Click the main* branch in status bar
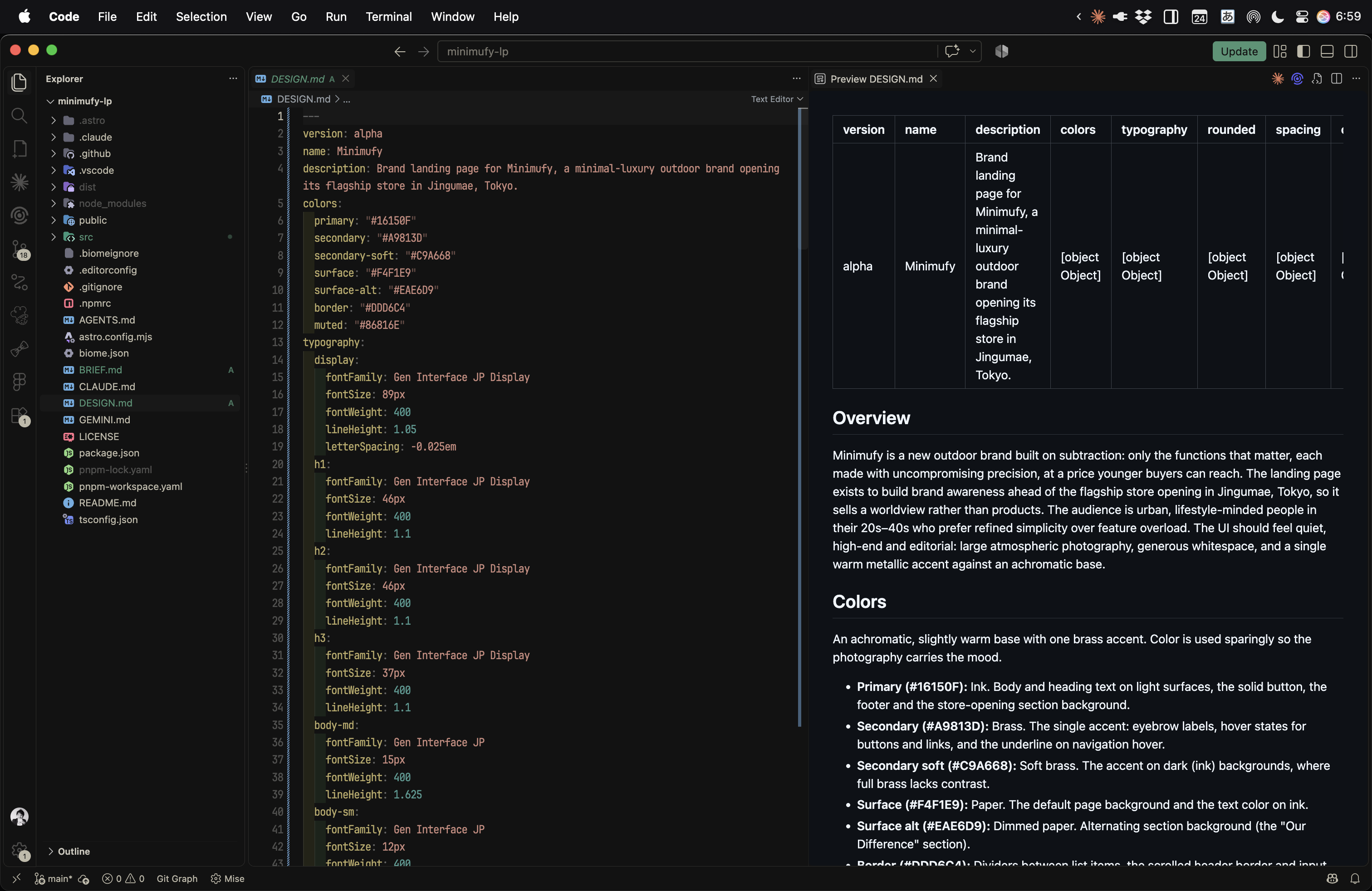This screenshot has height=891, width=1372. point(54,879)
